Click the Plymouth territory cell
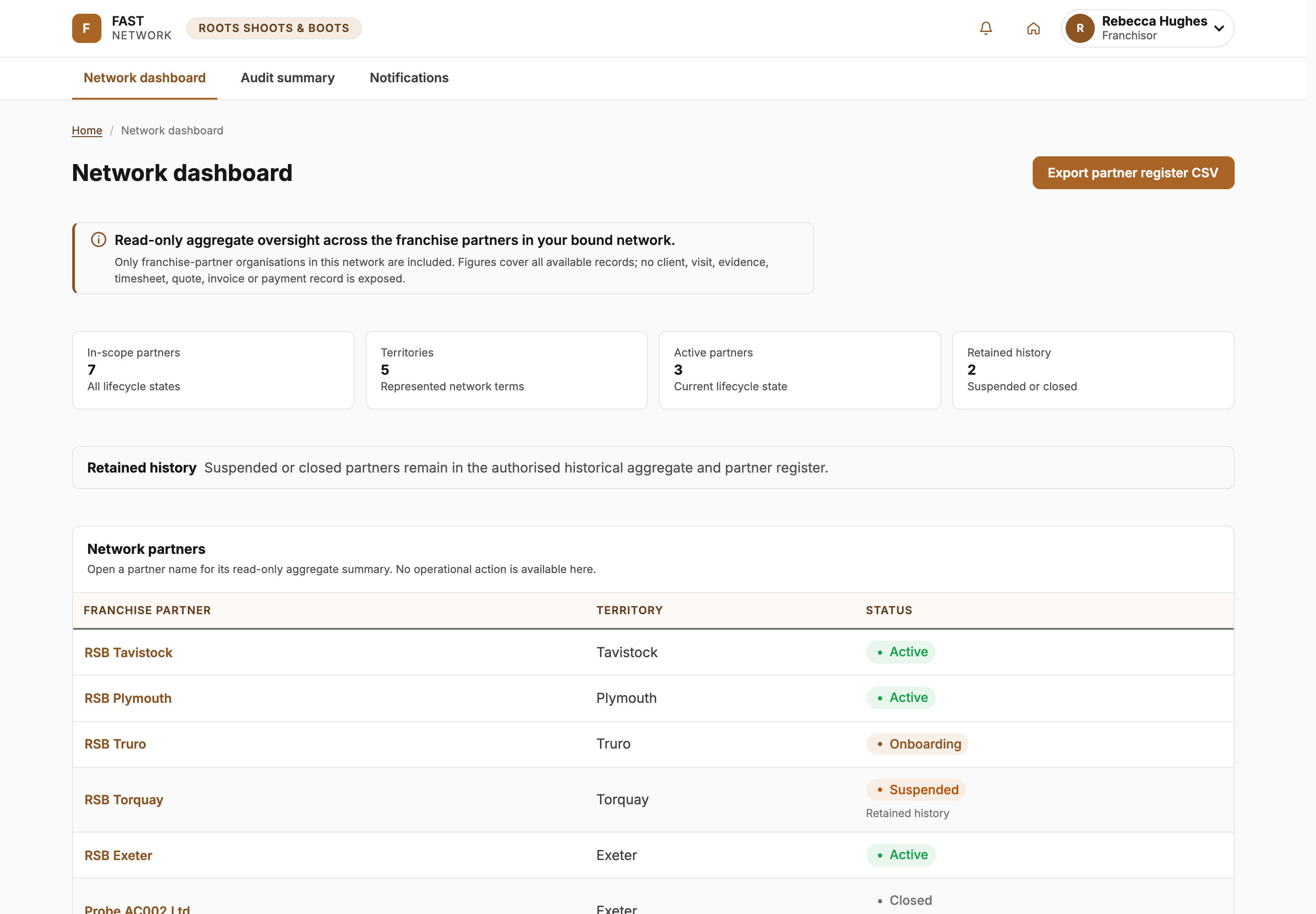Image resolution: width=1316 pixels, height=914 pixels. tap(626, 698)
